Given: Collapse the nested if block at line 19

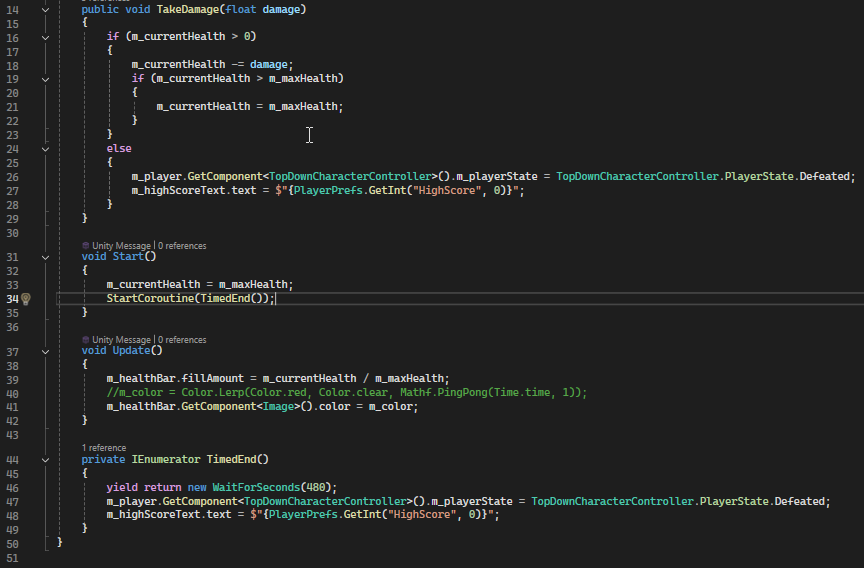Looking at the screenshot, I should coord(46,79).
